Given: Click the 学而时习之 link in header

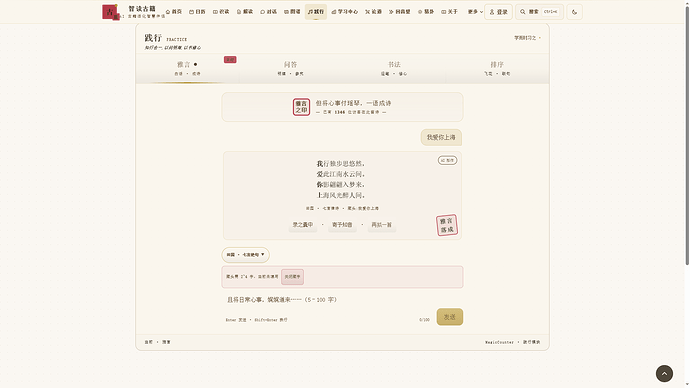Looking at the screenshot, I should tap(527, 38).
